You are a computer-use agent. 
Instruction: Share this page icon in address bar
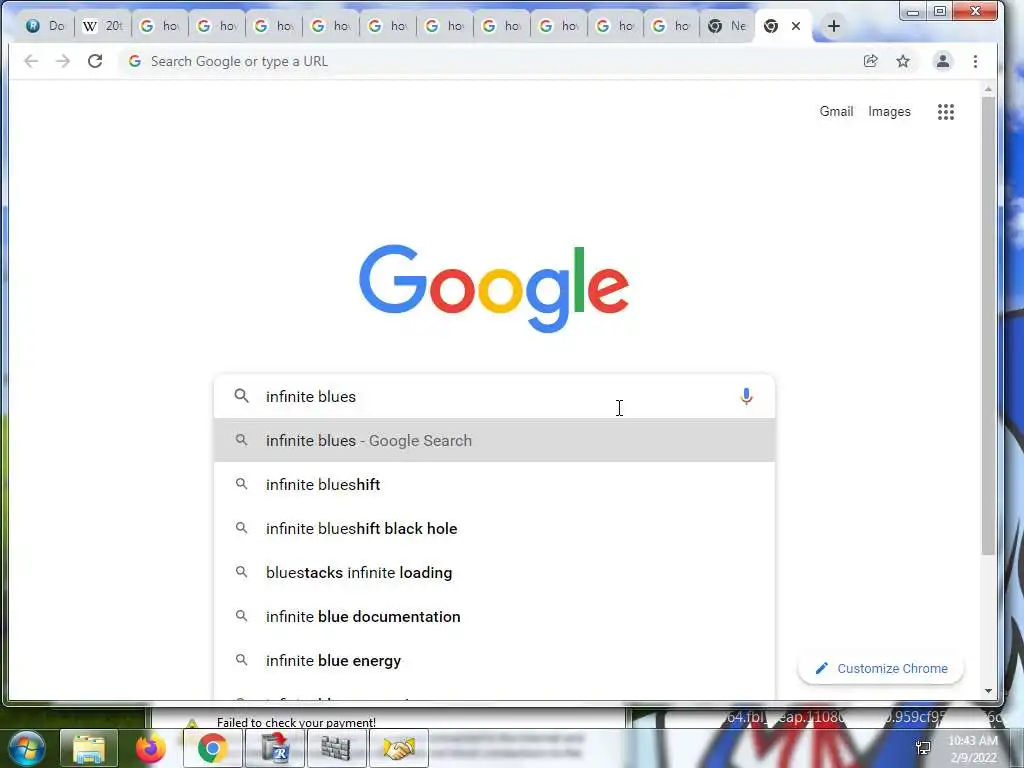point(871,61)
